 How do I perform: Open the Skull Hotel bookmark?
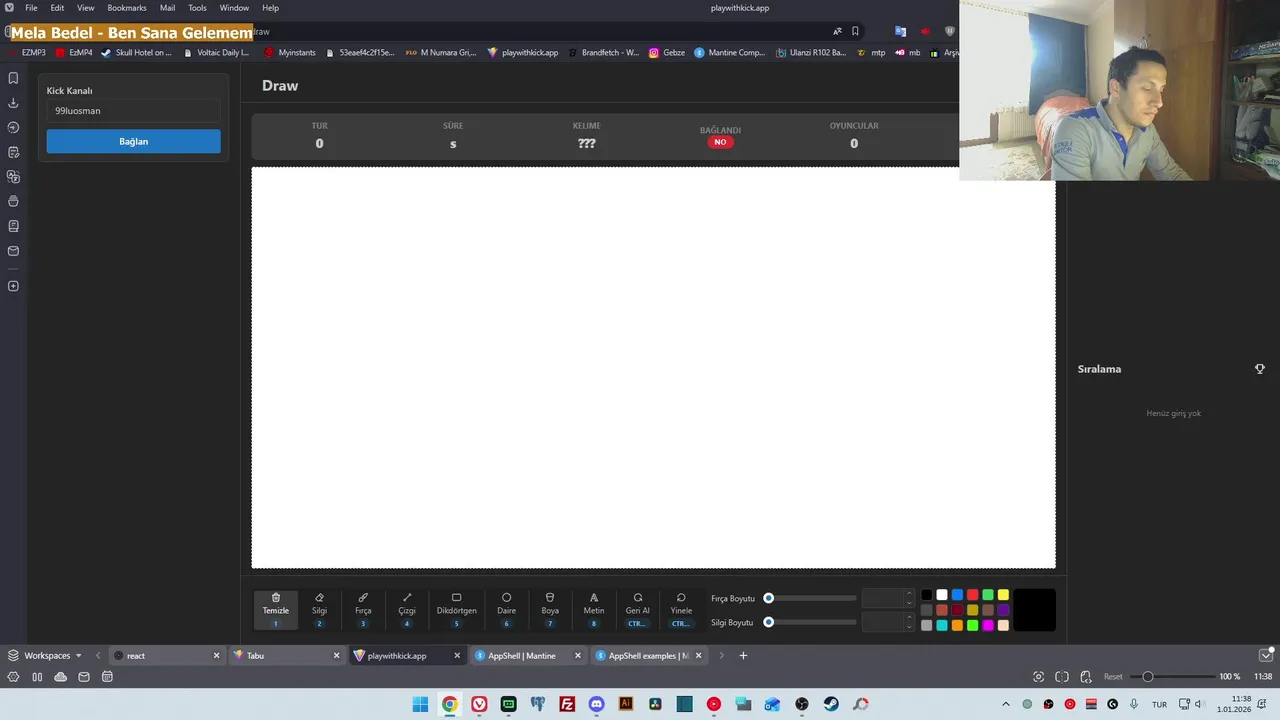pos(136,52)
